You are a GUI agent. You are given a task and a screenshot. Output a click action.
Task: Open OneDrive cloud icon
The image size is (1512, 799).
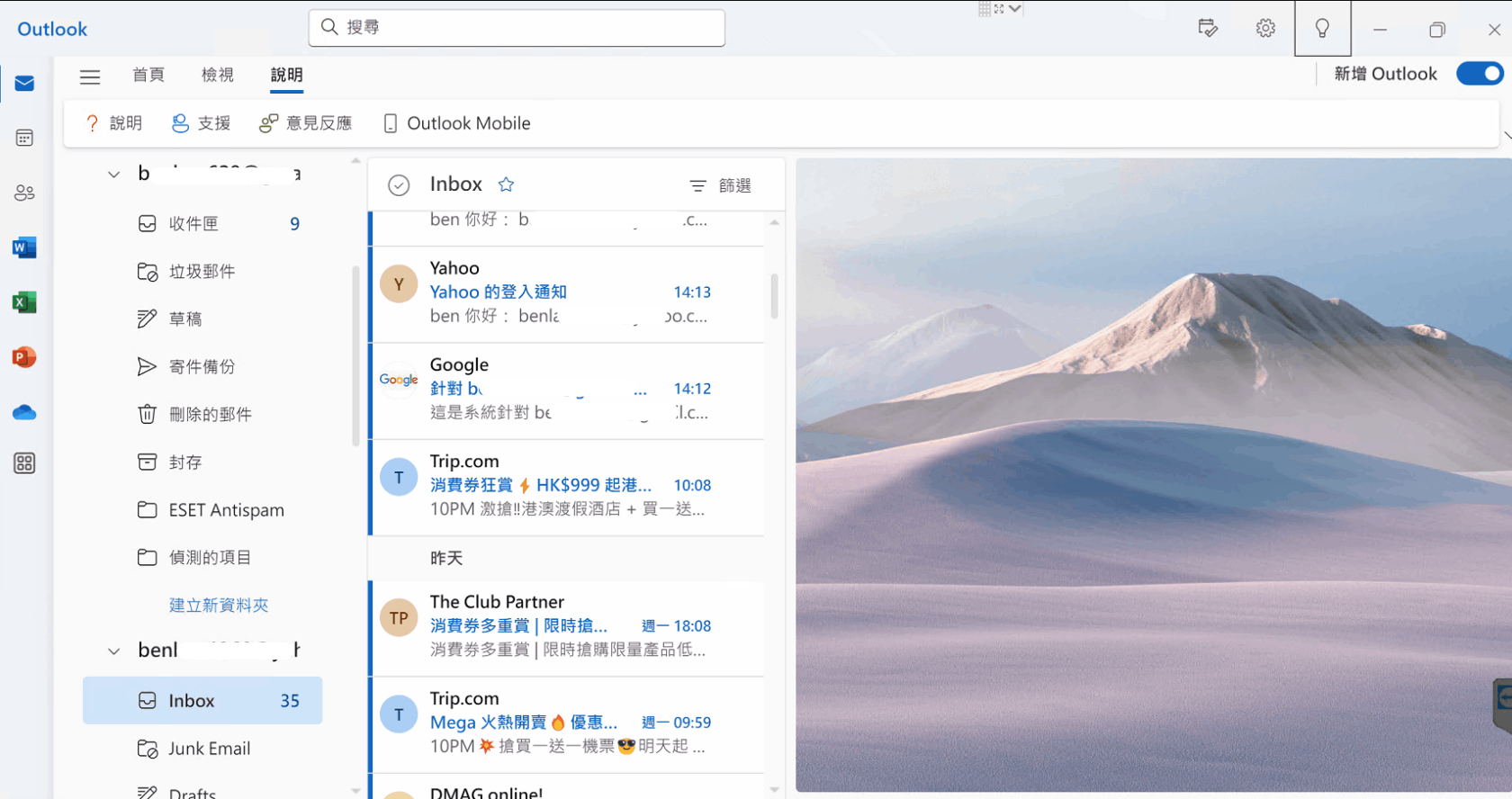(24, 412)
